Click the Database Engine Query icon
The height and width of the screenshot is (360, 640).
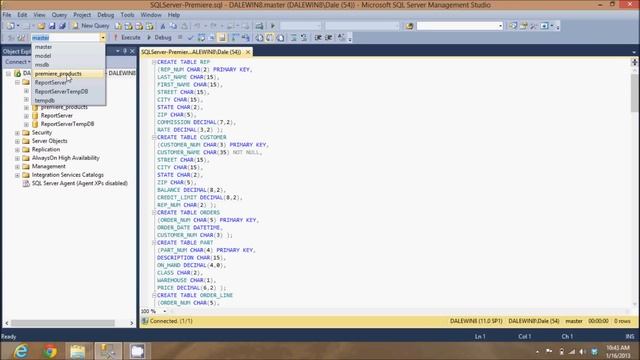click(118, 26)
